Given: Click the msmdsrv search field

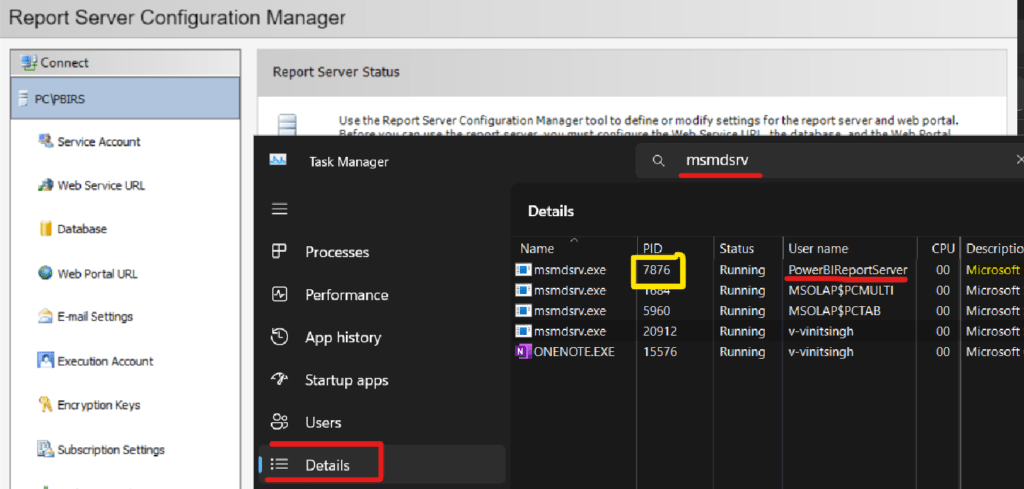Looking at the screenshot, I should 829,161.
